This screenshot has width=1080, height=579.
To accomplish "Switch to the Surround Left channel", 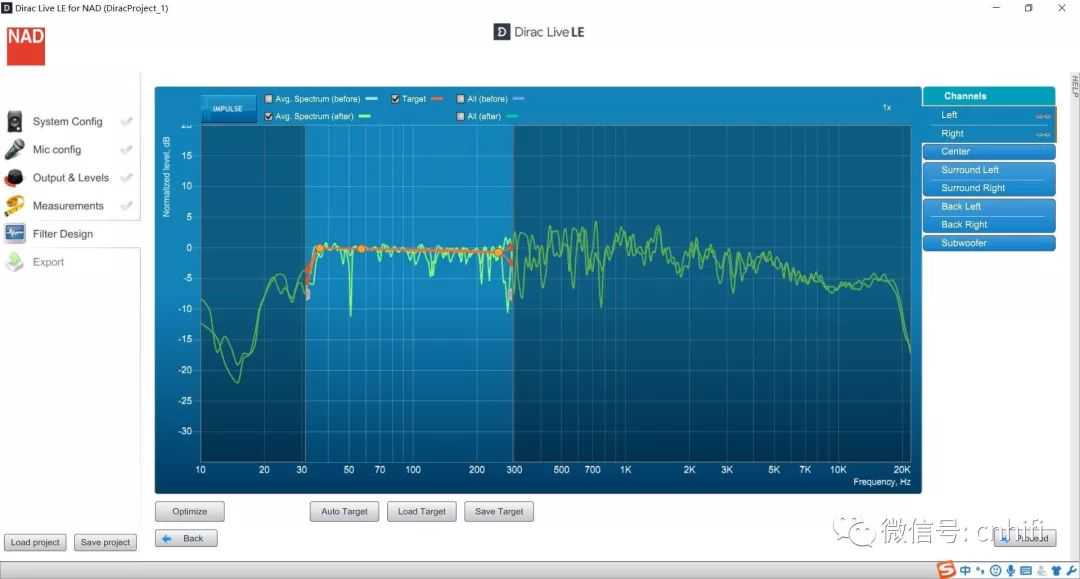I will [988, 170].
